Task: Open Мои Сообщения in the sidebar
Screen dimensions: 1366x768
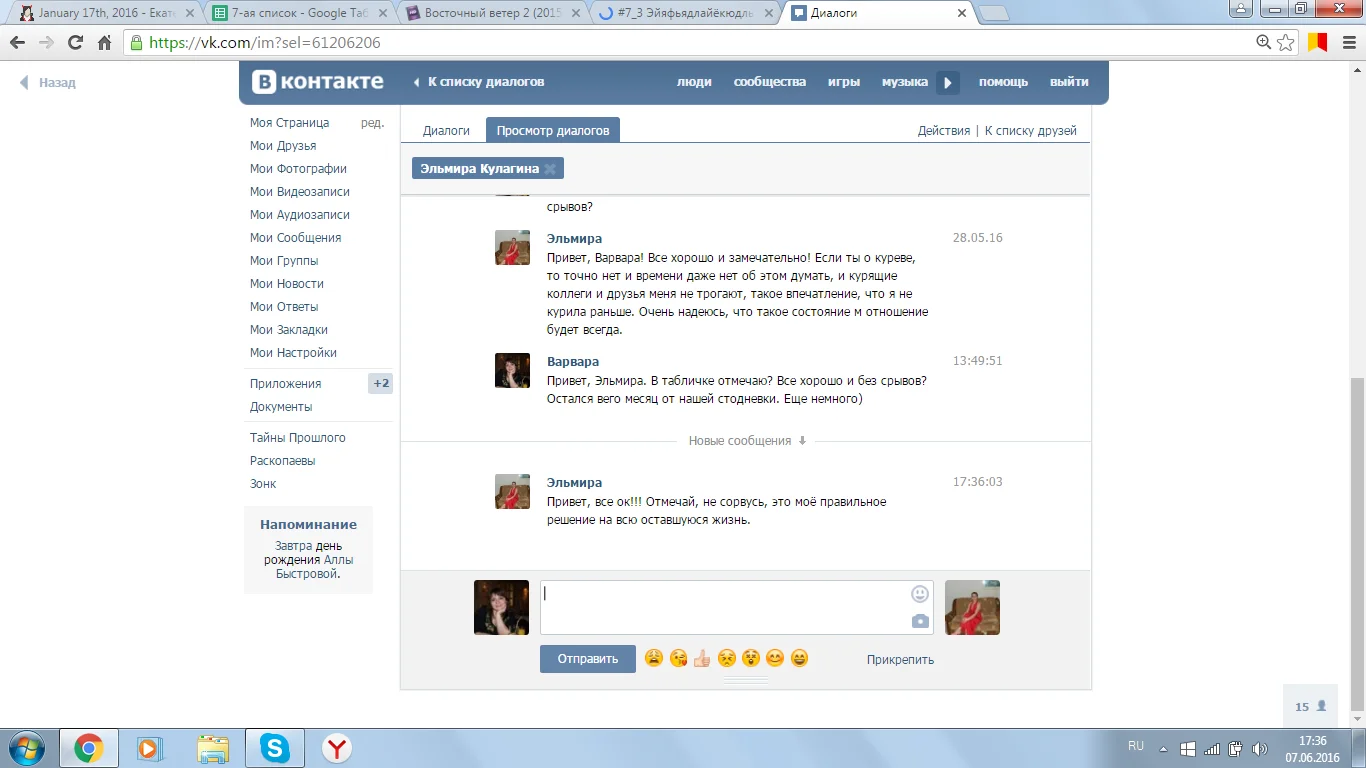Action: point(296,238)
